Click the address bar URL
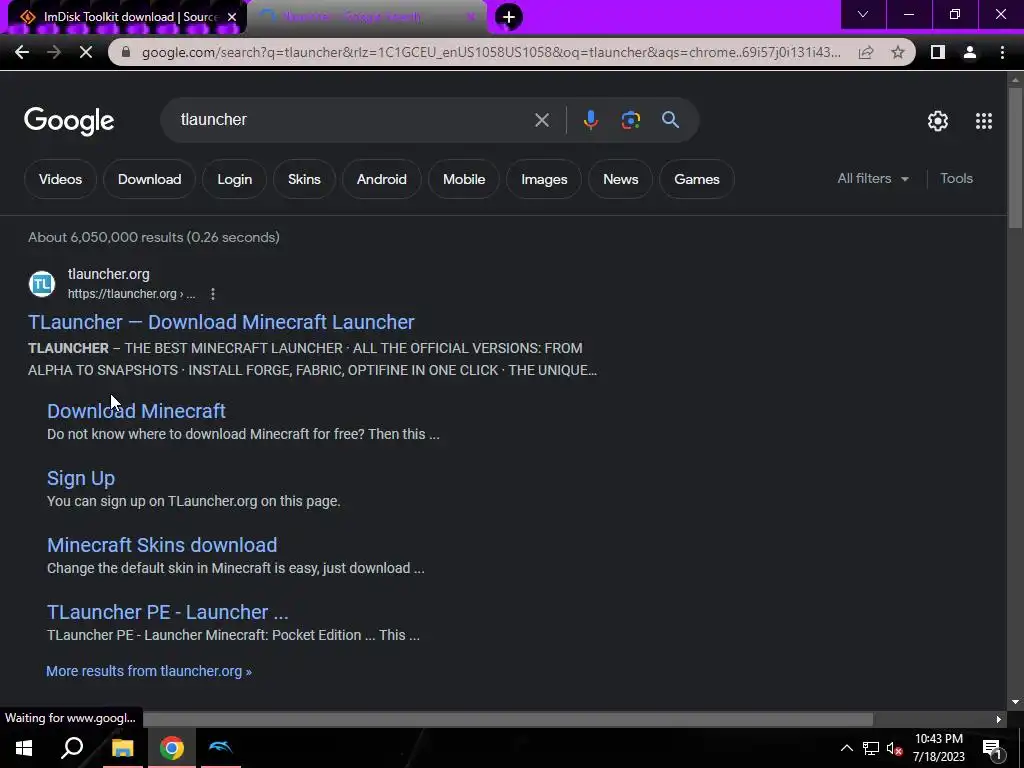The width and height of the screenshot is (1024, 768). [x=491, y=52]
